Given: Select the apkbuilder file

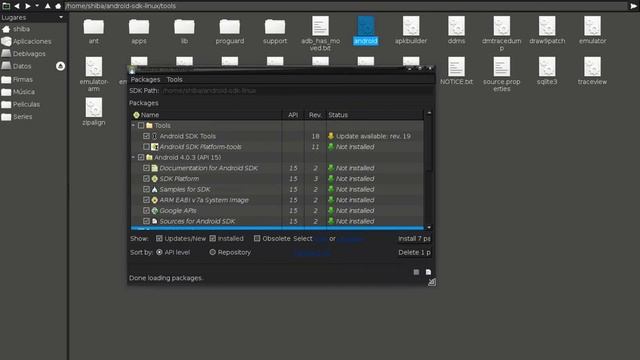Looking at the screenshot, I should (x=411, y=30).
